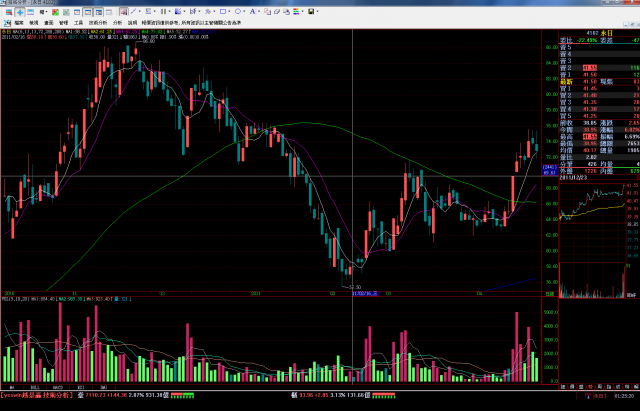Select the trend line drawing tool
Image resolution: width=640 pixels, height=411 pixels.
pos(133,11)
